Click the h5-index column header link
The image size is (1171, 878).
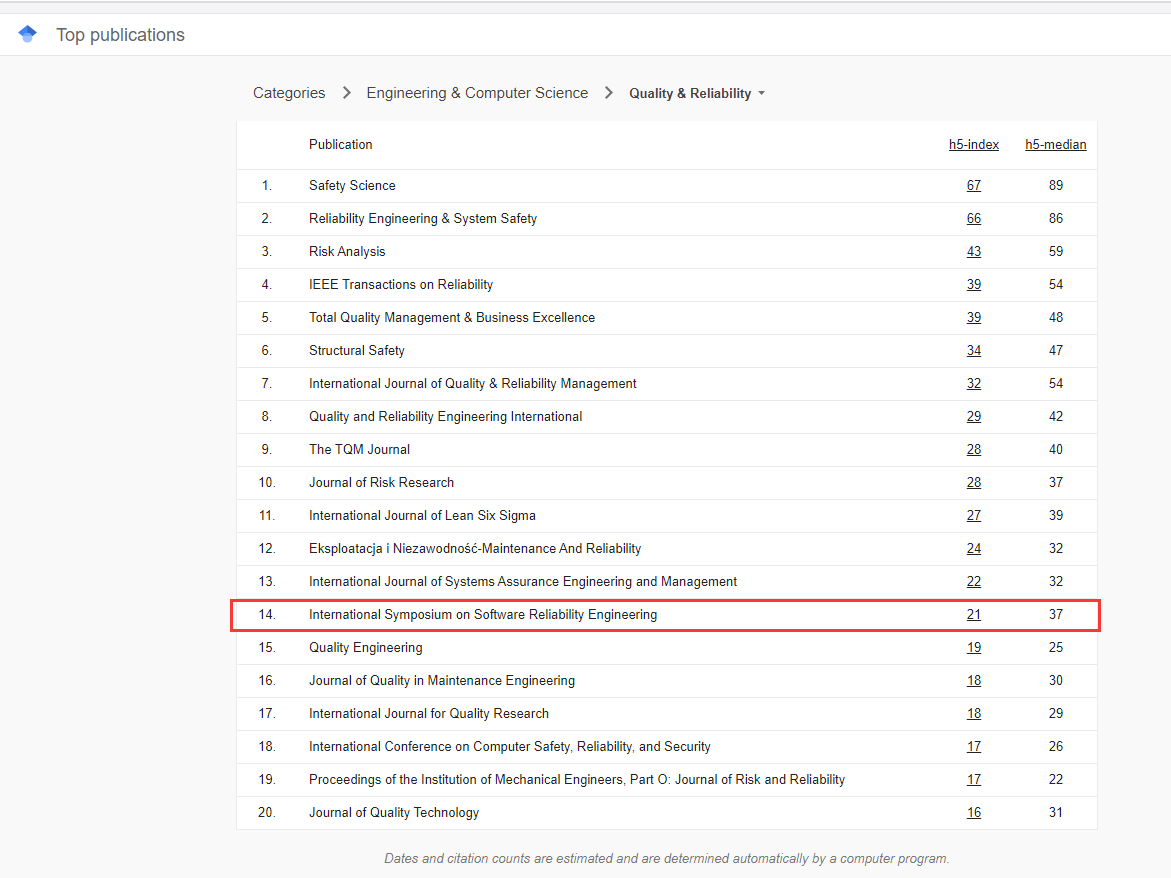click(974, 145)
